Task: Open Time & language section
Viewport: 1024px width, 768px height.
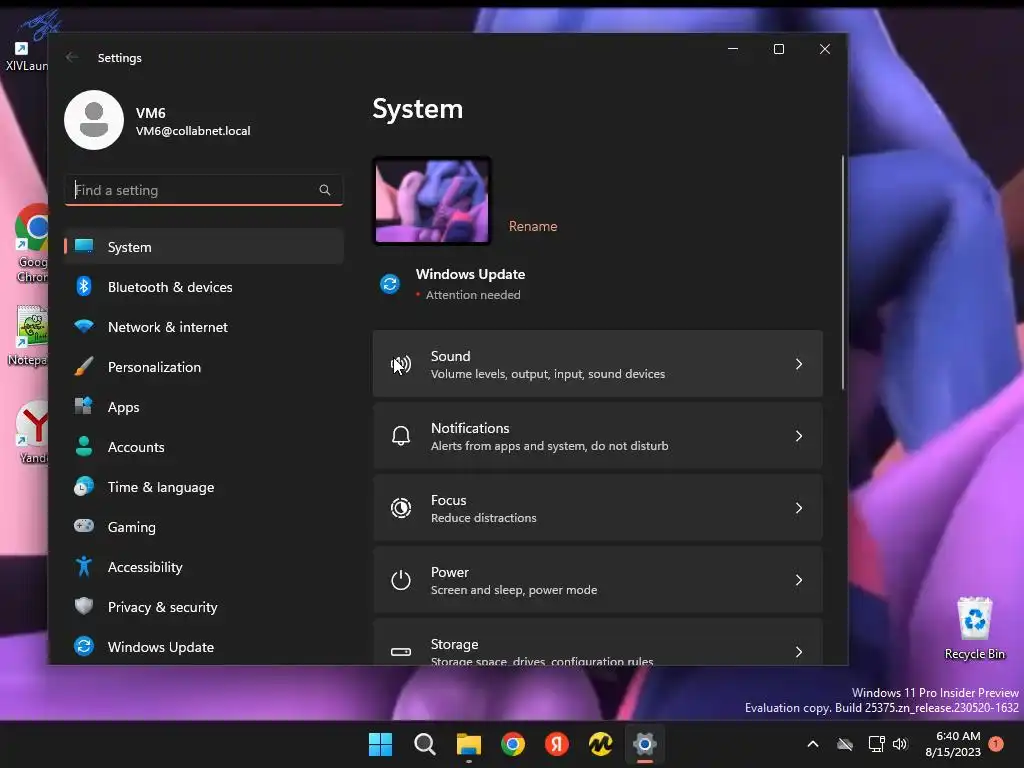Action: [204, 487]
